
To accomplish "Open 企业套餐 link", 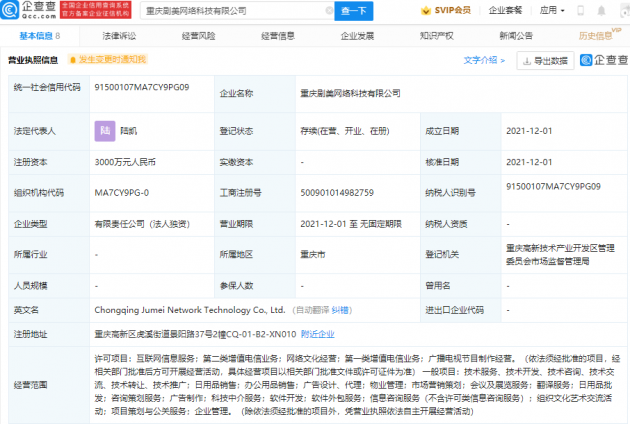I will pyautogui.click(x=505, y=10).
